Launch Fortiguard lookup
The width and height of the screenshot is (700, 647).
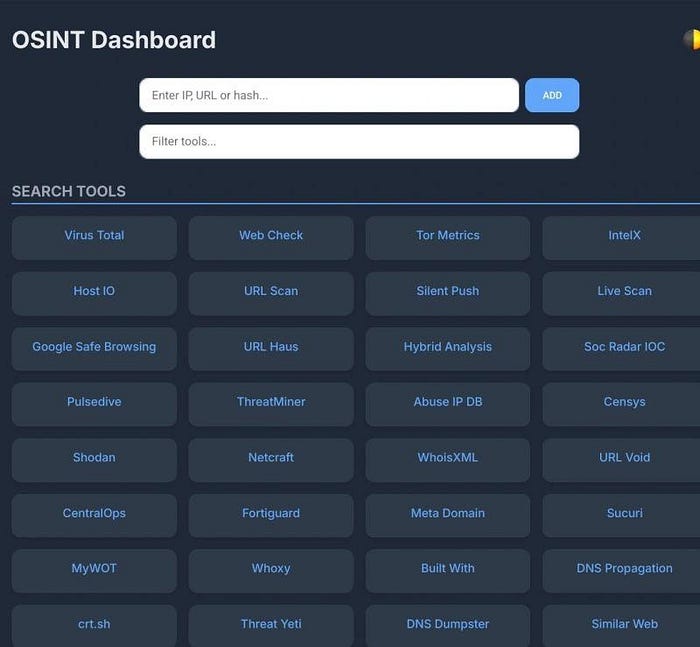pyautogui.click(x=271, y=515)
